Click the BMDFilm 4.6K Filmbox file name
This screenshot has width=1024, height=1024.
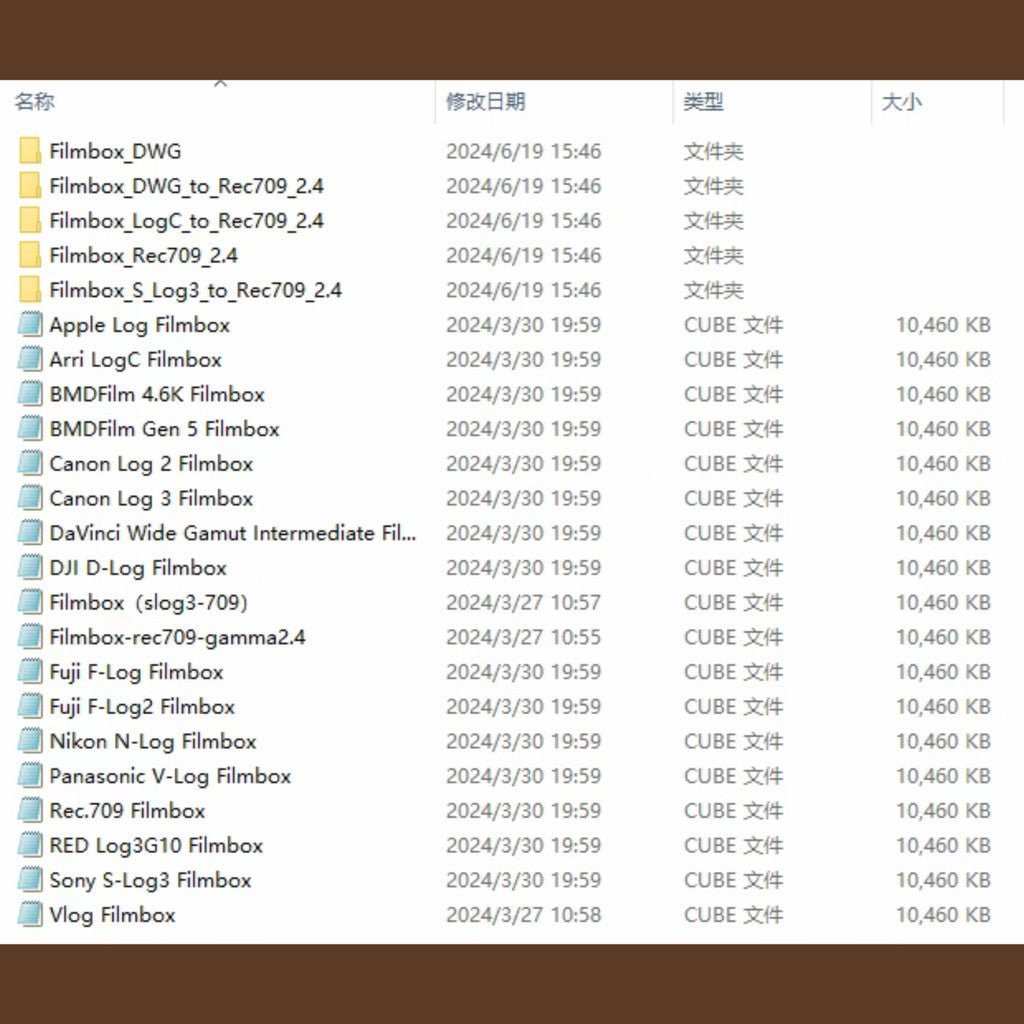click(x=157, y=394)
